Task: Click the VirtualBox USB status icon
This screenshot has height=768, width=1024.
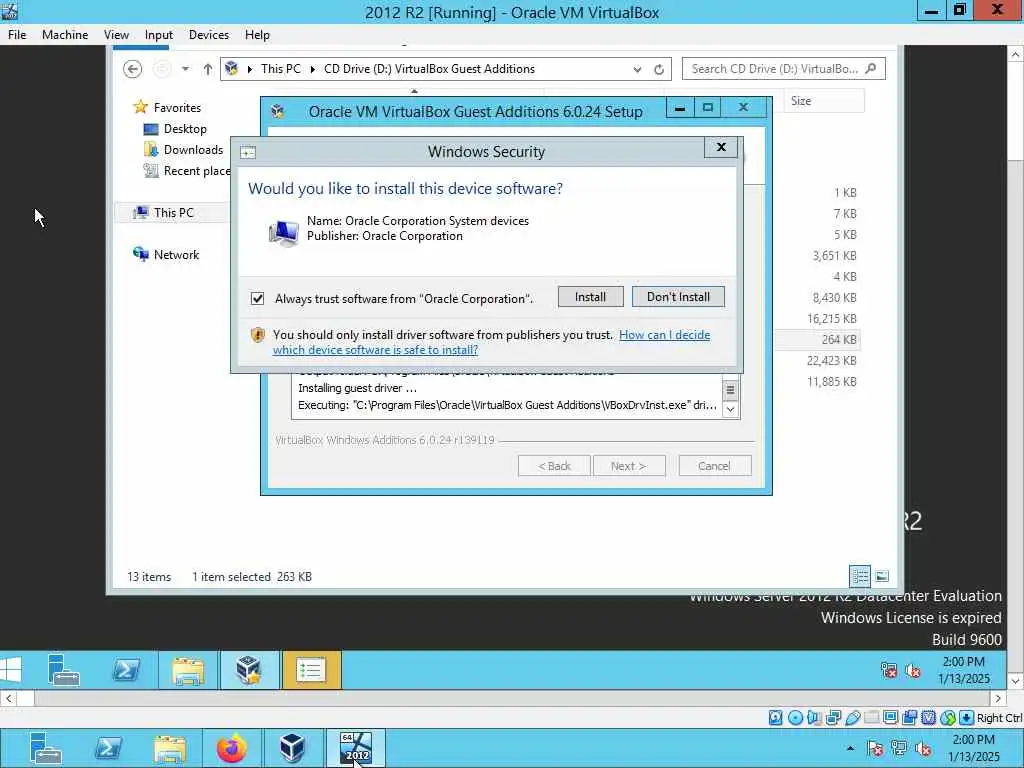Action: (853, 718)
